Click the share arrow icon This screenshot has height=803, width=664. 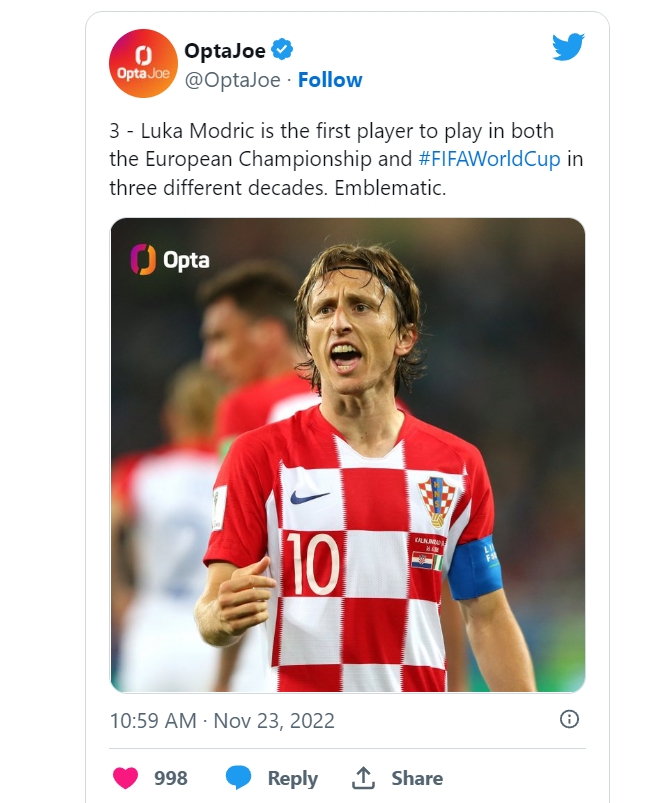tap(363, 778)
